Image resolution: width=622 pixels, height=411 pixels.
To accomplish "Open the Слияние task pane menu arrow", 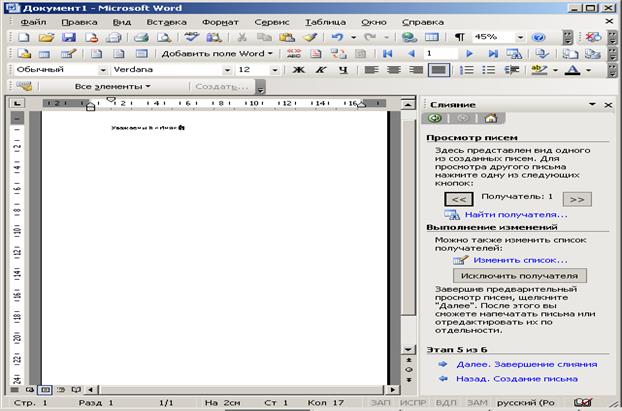I will pos(592,105).
